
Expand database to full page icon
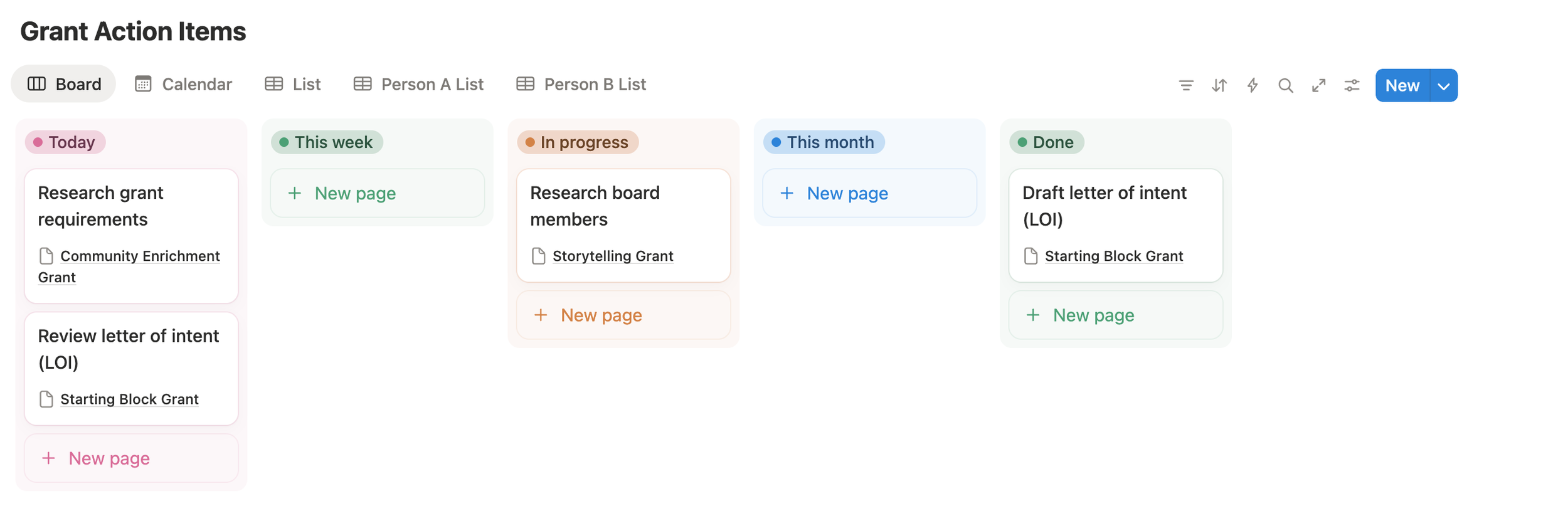click(1318, 85)
